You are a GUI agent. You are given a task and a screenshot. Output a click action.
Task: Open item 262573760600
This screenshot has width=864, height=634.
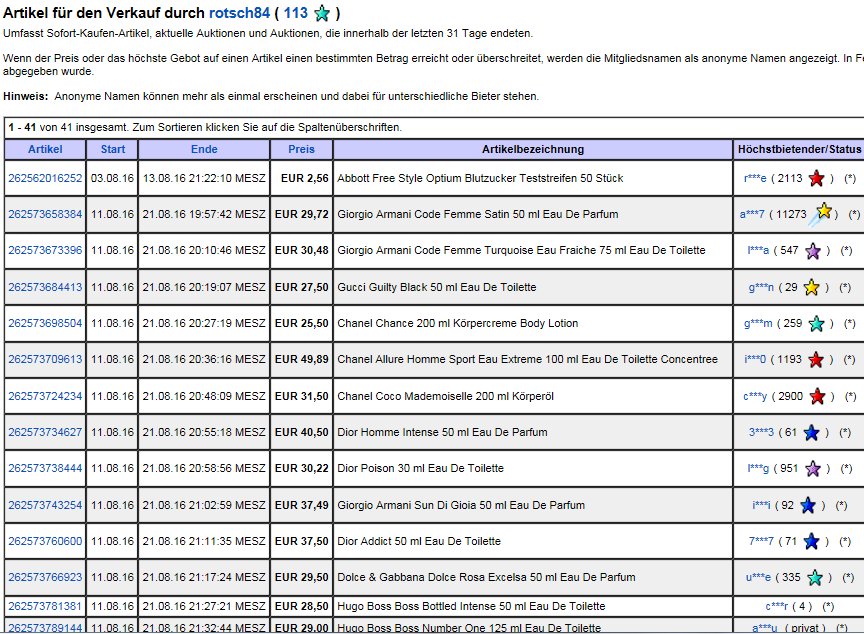coord(45,541)
